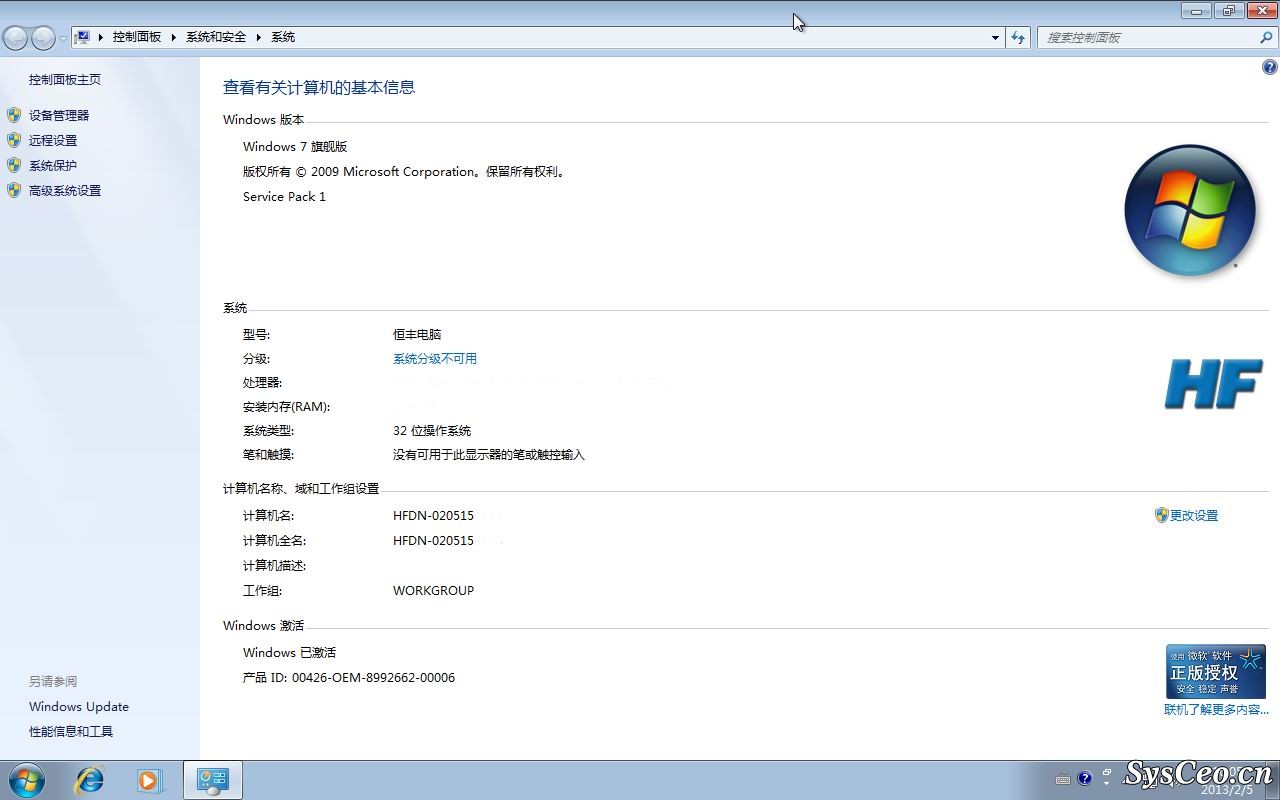Screen dimensions: 1280x800
Task: Select 控制面板 in the breadcrumb path
Action: 137,37
